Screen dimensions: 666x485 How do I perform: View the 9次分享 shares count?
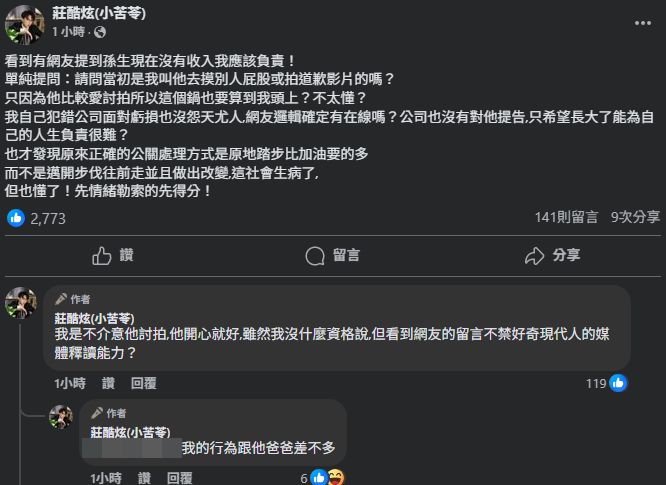(635, 217)
